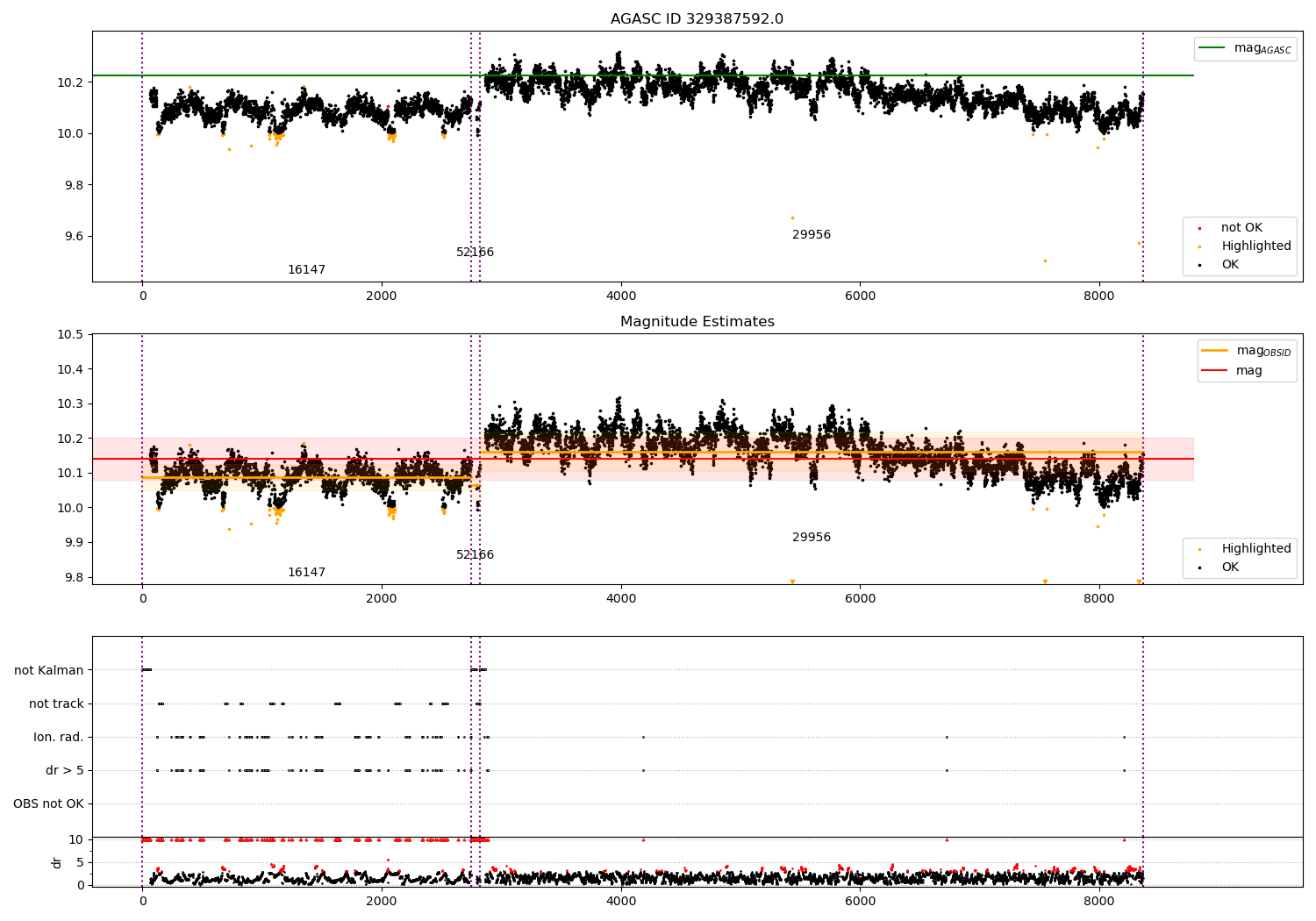The width and height of the screenshot is (1316, 921).
Task: Click the Magnitude Estimates plot title
Action: tap(697, 322)
